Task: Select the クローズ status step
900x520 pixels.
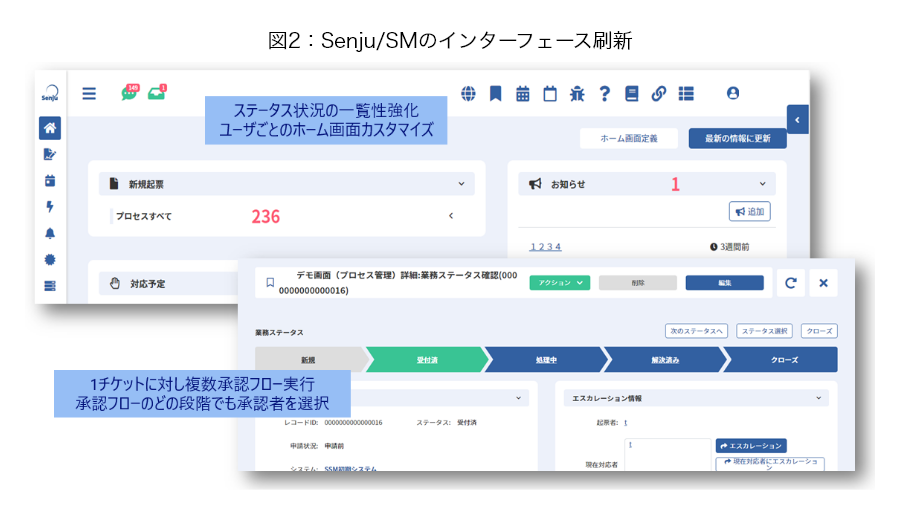Action: (783, 360)
